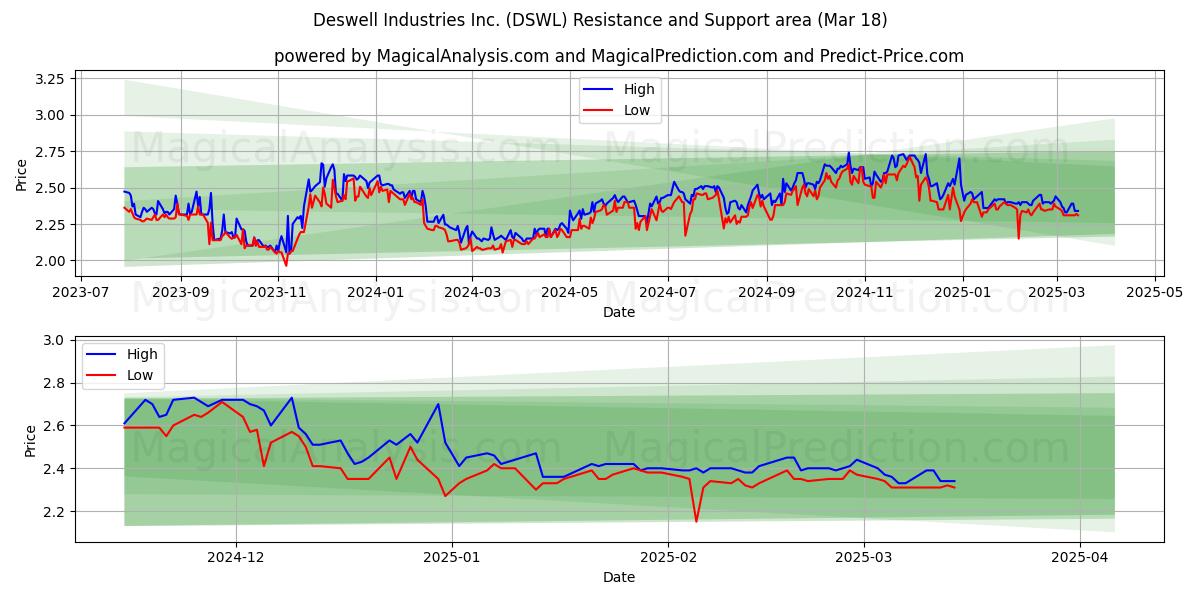Screen dimensions: 1200x600
Task: Click the 2023-07 date tick
Action: pyautogui.click(x=82, y=292)
